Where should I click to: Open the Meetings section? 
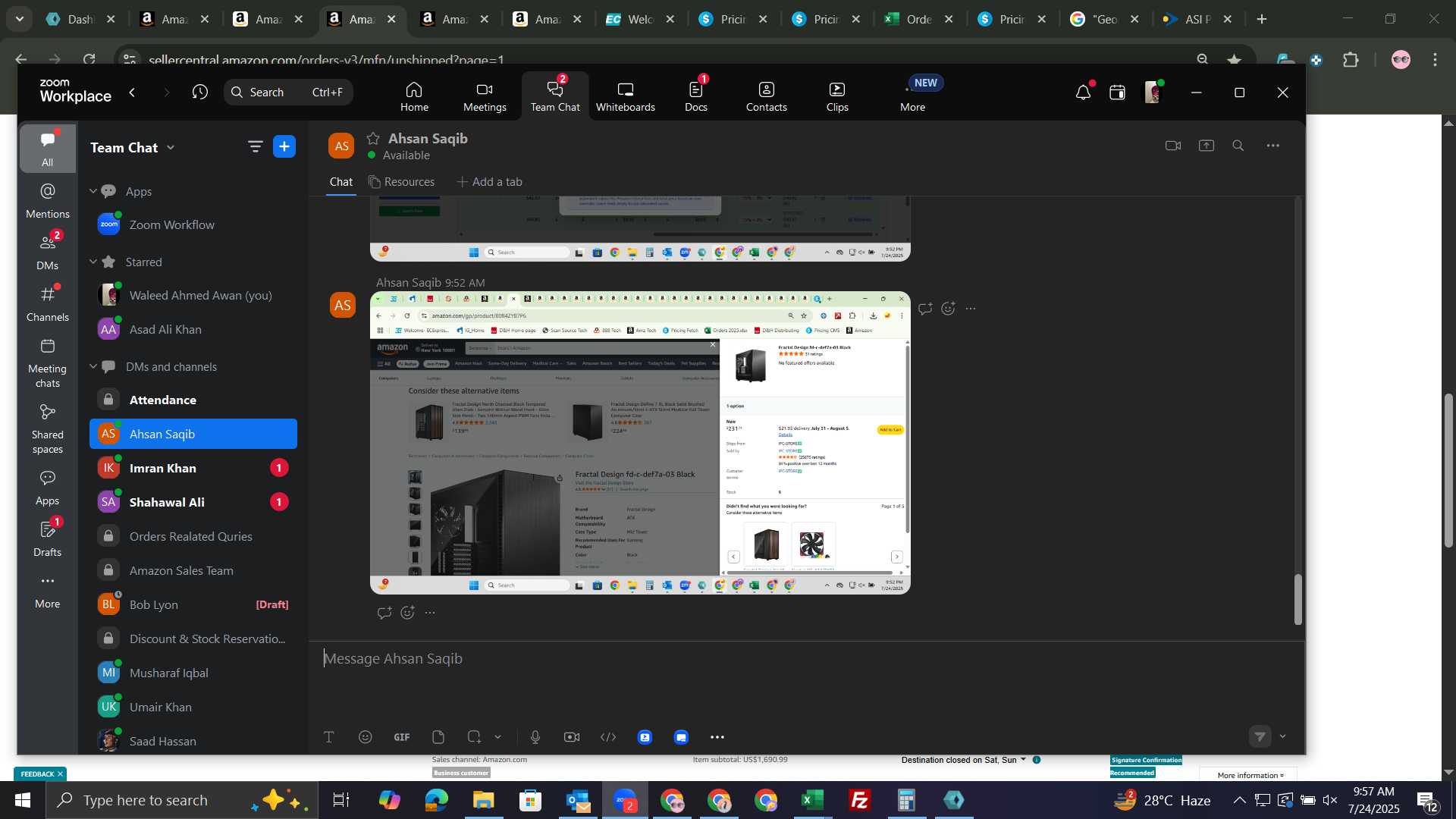[485, 96]
